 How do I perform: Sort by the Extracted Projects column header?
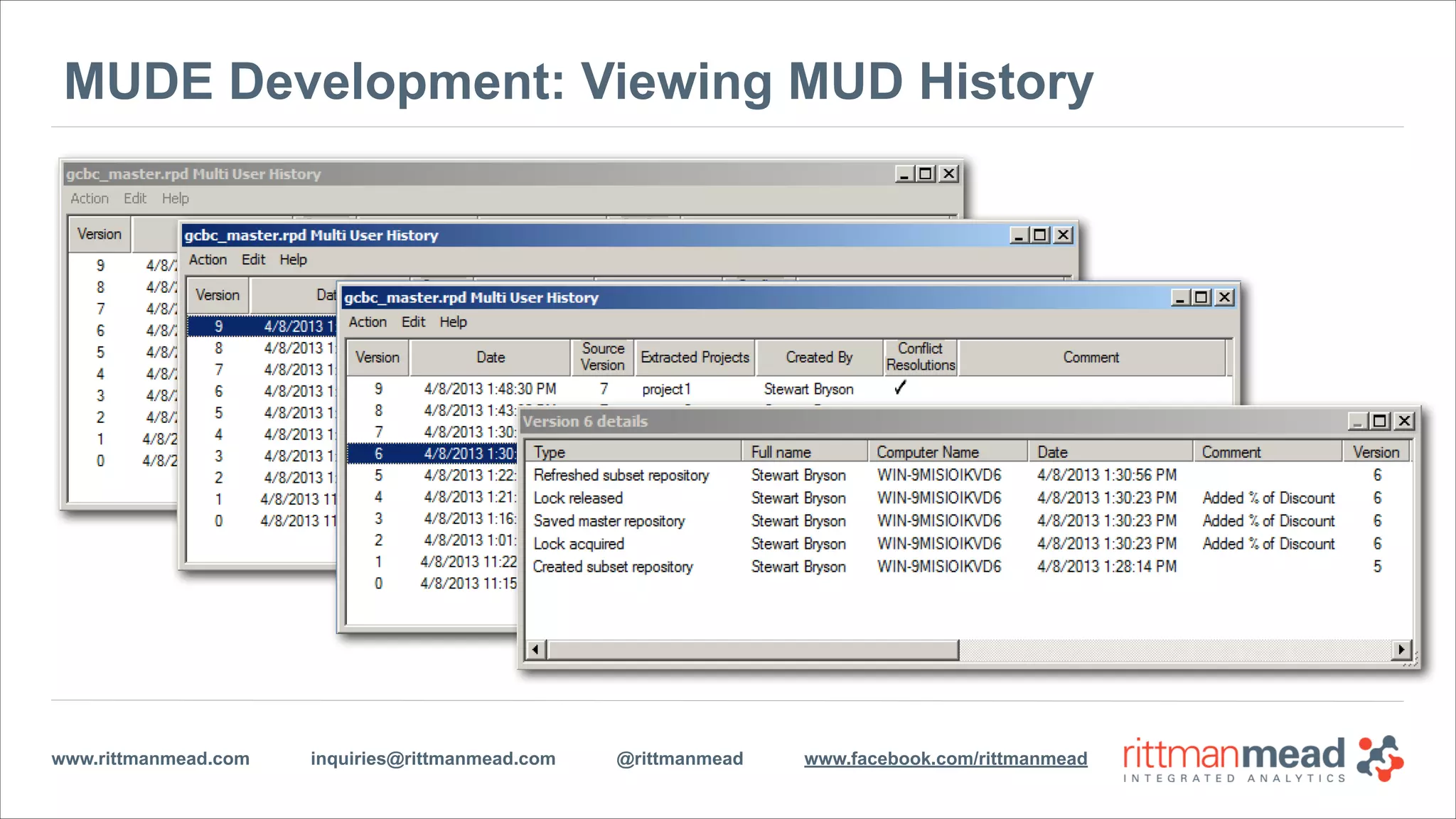(x=695, y=357)
